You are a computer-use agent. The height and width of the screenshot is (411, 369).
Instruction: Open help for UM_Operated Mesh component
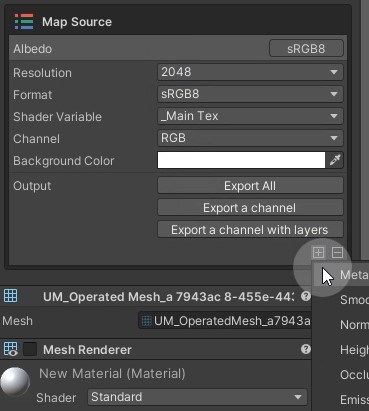click(305, 296)
